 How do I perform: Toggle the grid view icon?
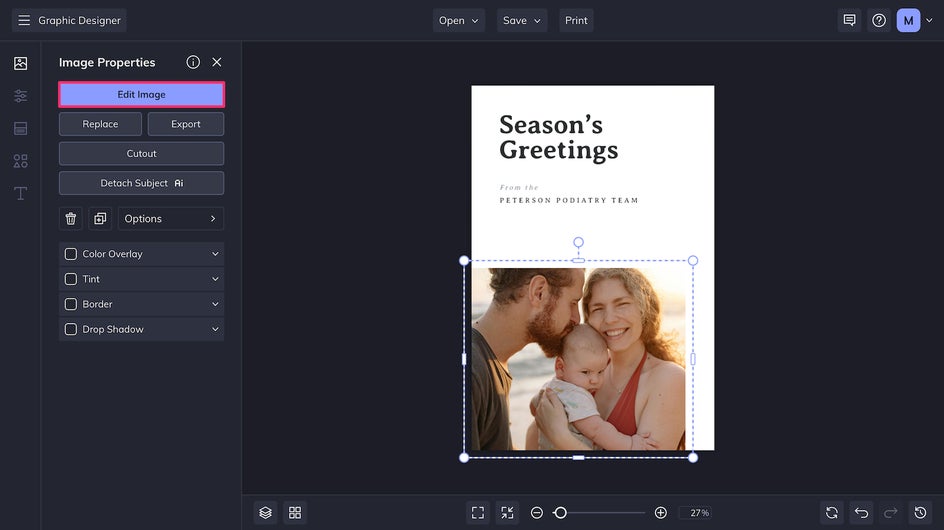pyautogui.click(x=295, y=513)
